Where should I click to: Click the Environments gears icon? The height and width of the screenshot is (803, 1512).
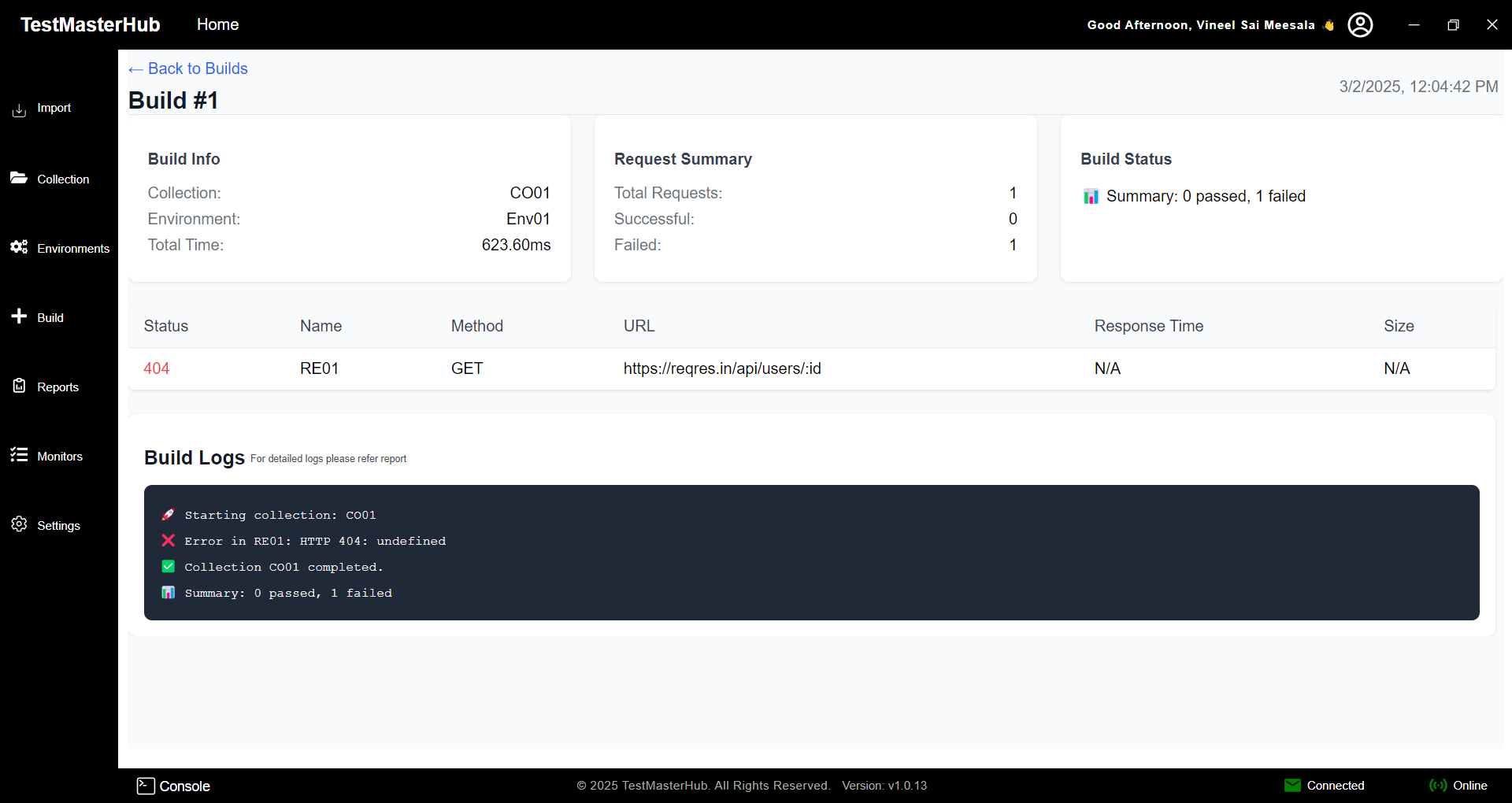point(19,247)
